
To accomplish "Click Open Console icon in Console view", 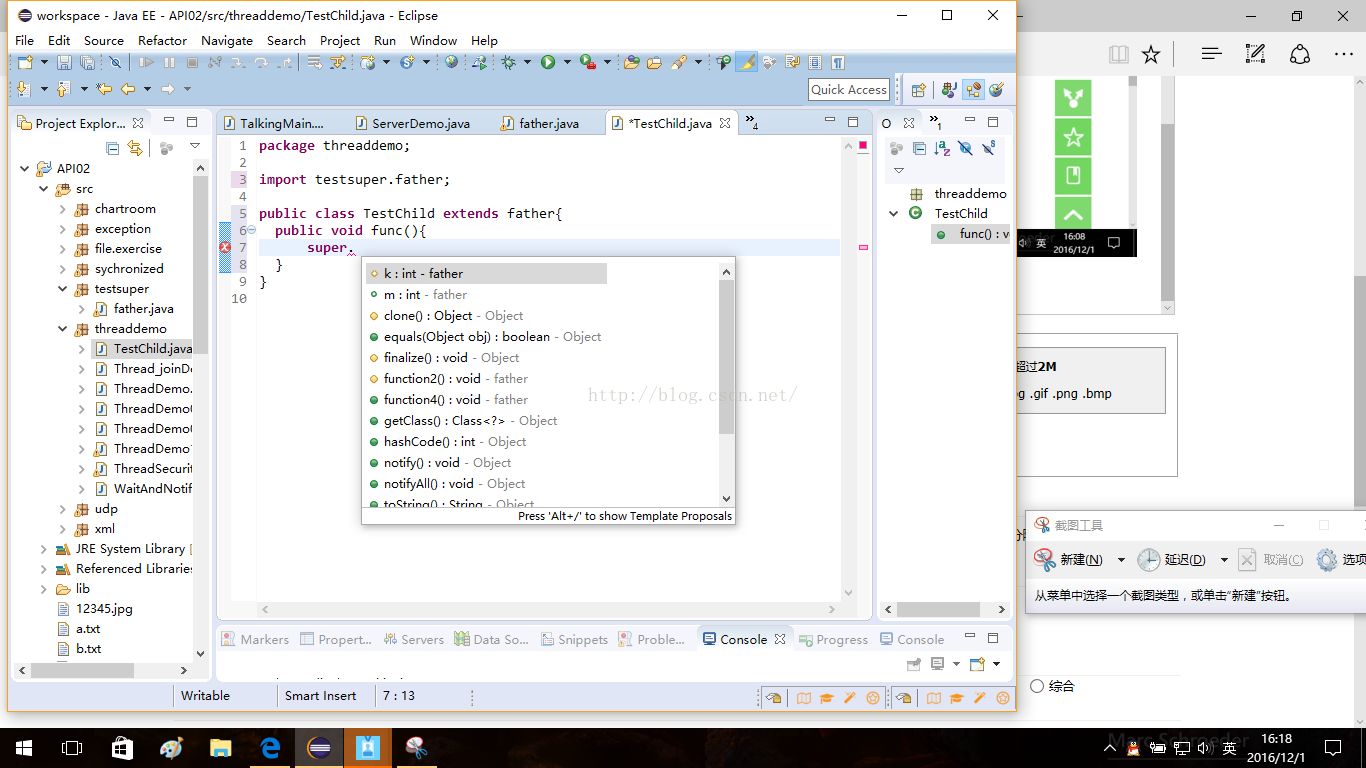I will pyautogui.click(x=977, y=664).
